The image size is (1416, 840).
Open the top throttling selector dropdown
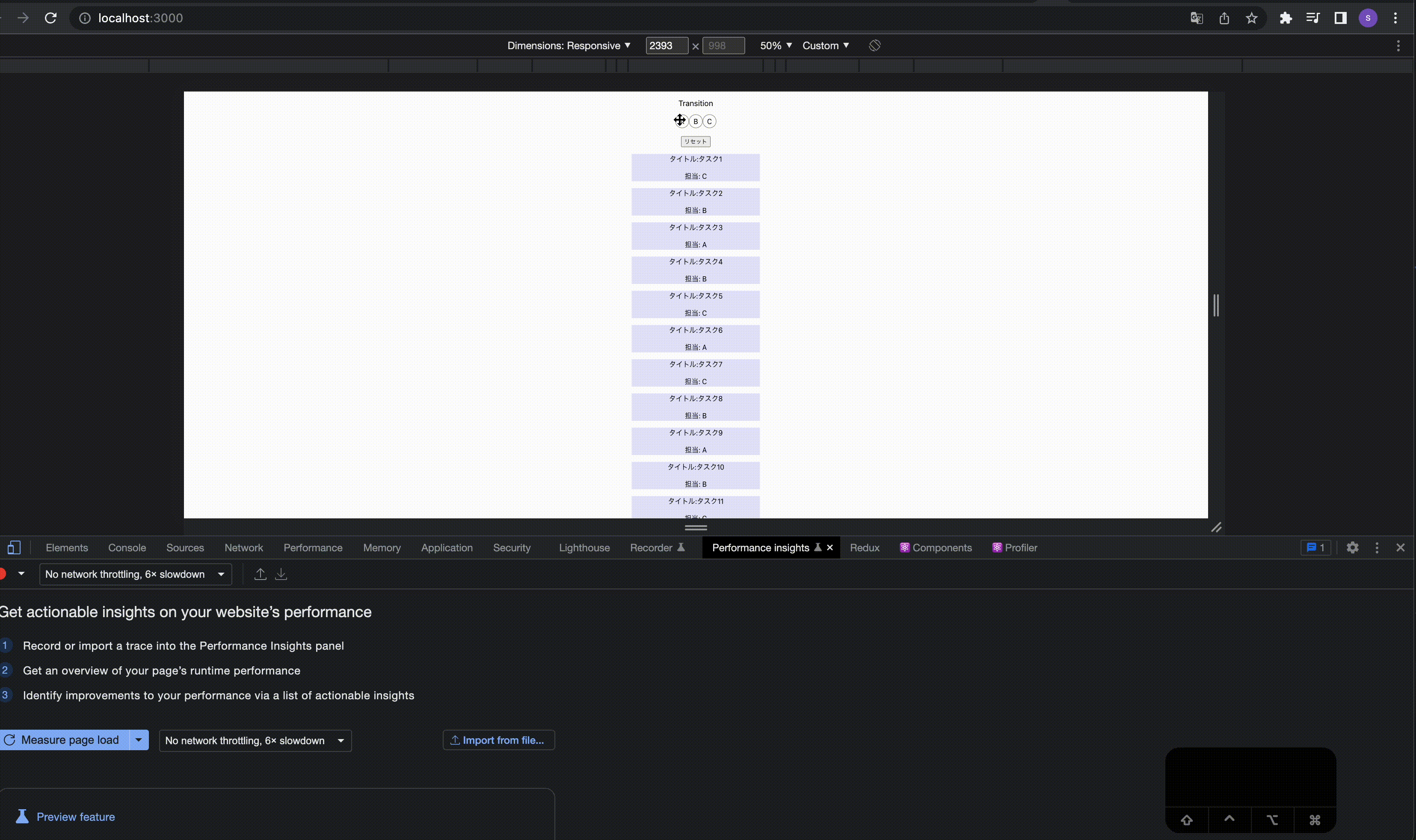pyautogui.click(x=135, y=574)
